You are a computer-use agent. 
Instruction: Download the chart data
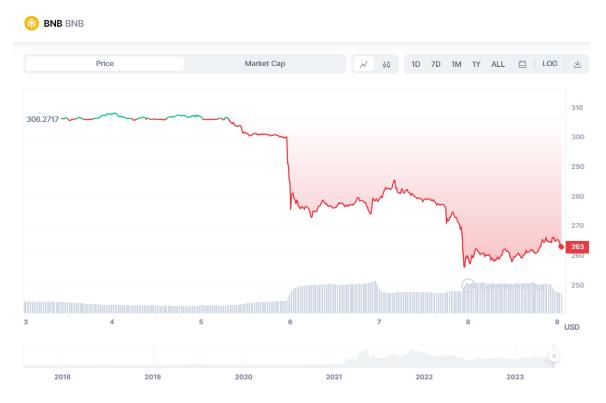pyautogui.click(x=577, y=64)
